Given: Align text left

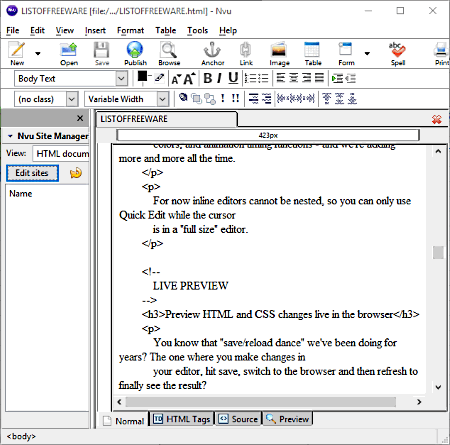Looking at the screenshot, I should coord(281,78).
